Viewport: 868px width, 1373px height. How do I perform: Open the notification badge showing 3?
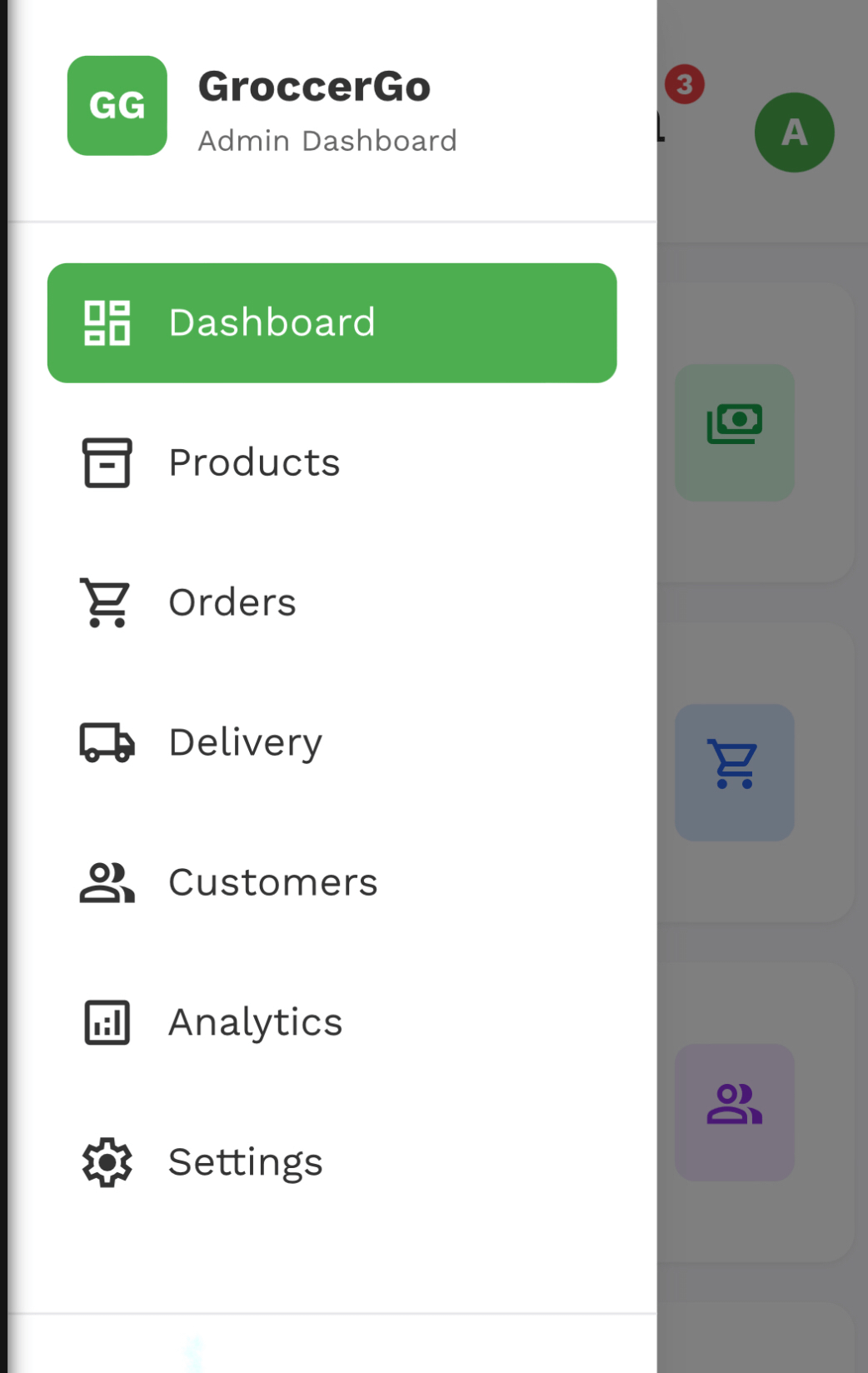click(x=685, y=82)
